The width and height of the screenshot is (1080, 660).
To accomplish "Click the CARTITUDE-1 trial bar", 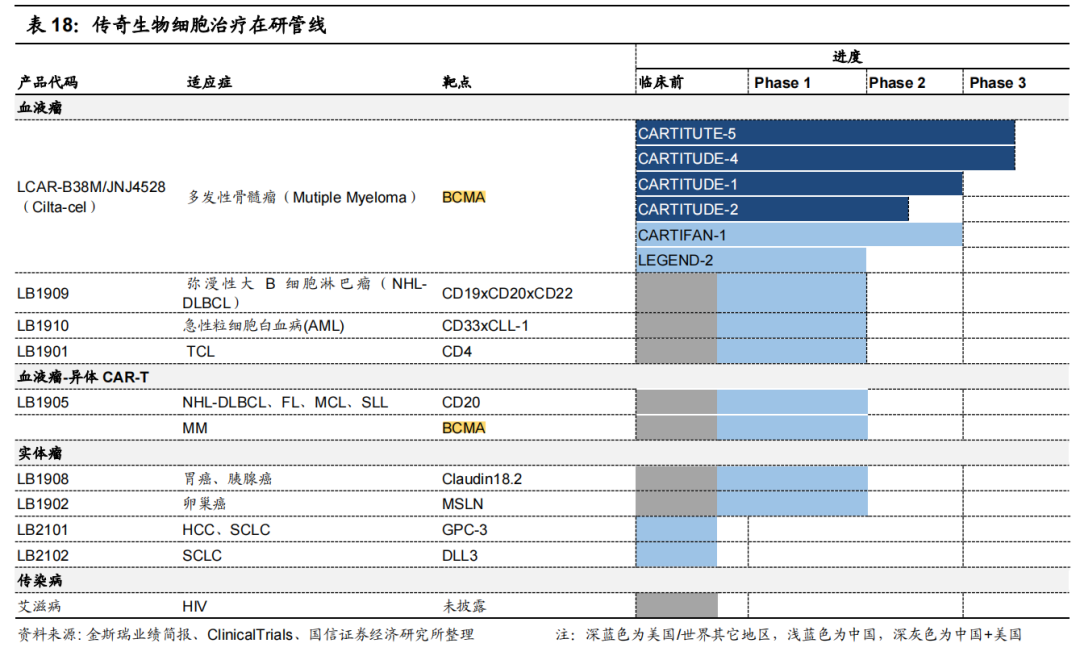I will 799,184.
